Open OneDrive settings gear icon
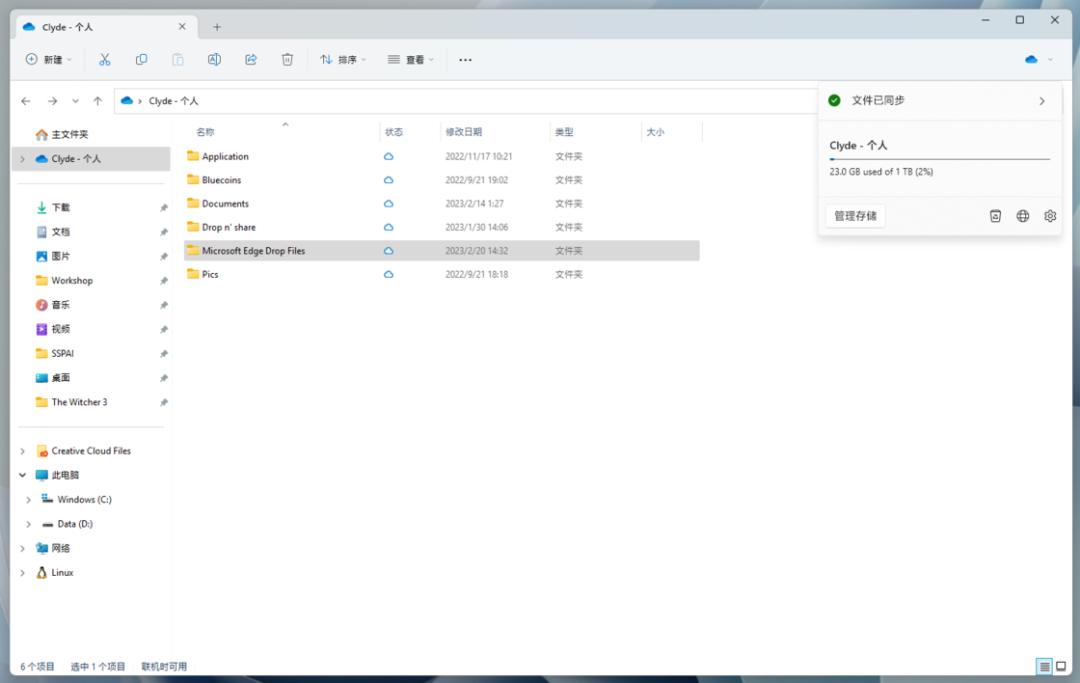1080x683 pixels. point(1050,216)
